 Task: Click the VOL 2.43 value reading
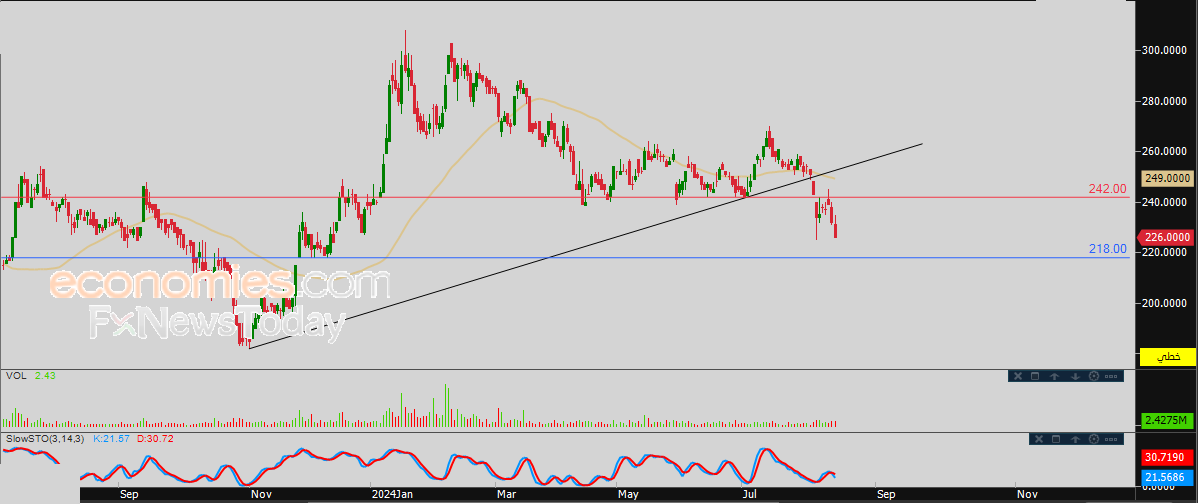pos(45,376)
